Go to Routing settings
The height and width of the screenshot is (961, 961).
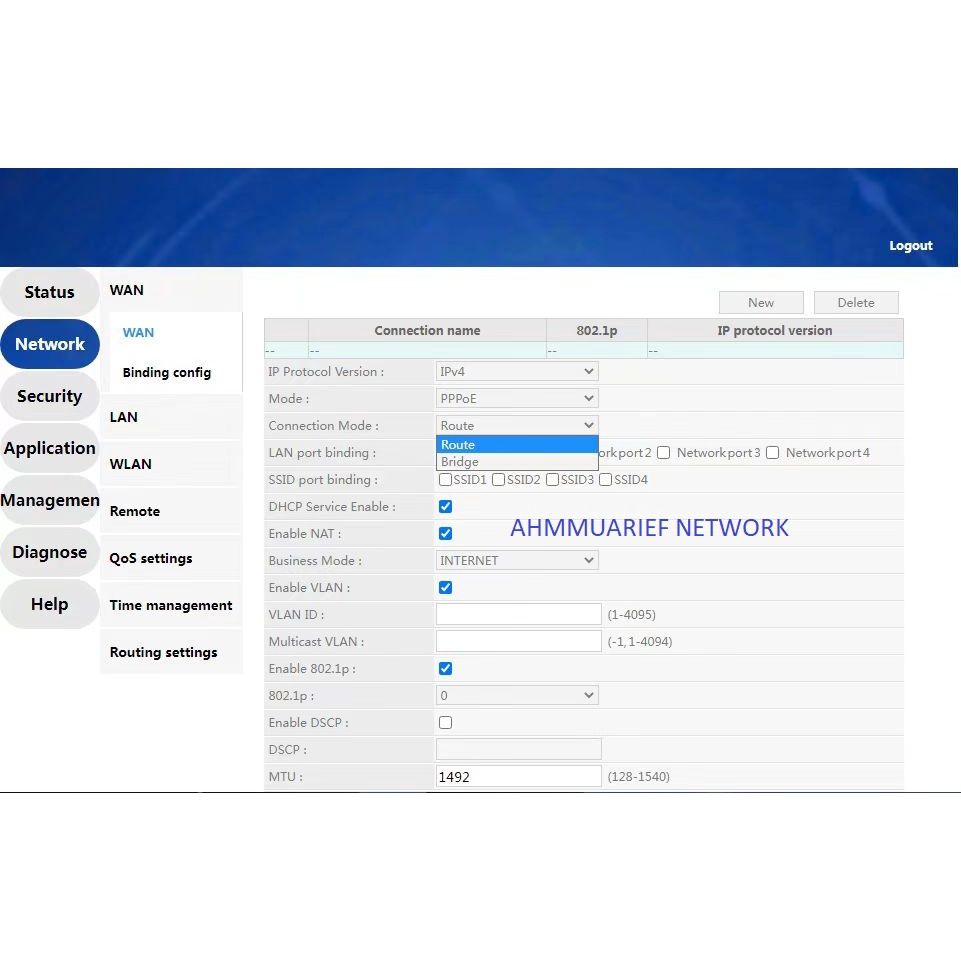click(x=163, y=652)
